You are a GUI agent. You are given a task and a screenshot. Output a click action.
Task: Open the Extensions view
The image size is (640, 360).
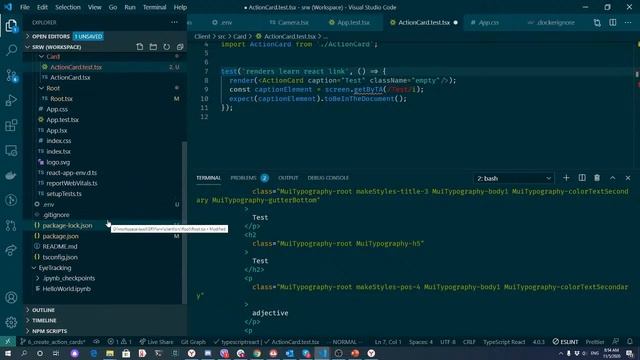[x=11, y=125]
